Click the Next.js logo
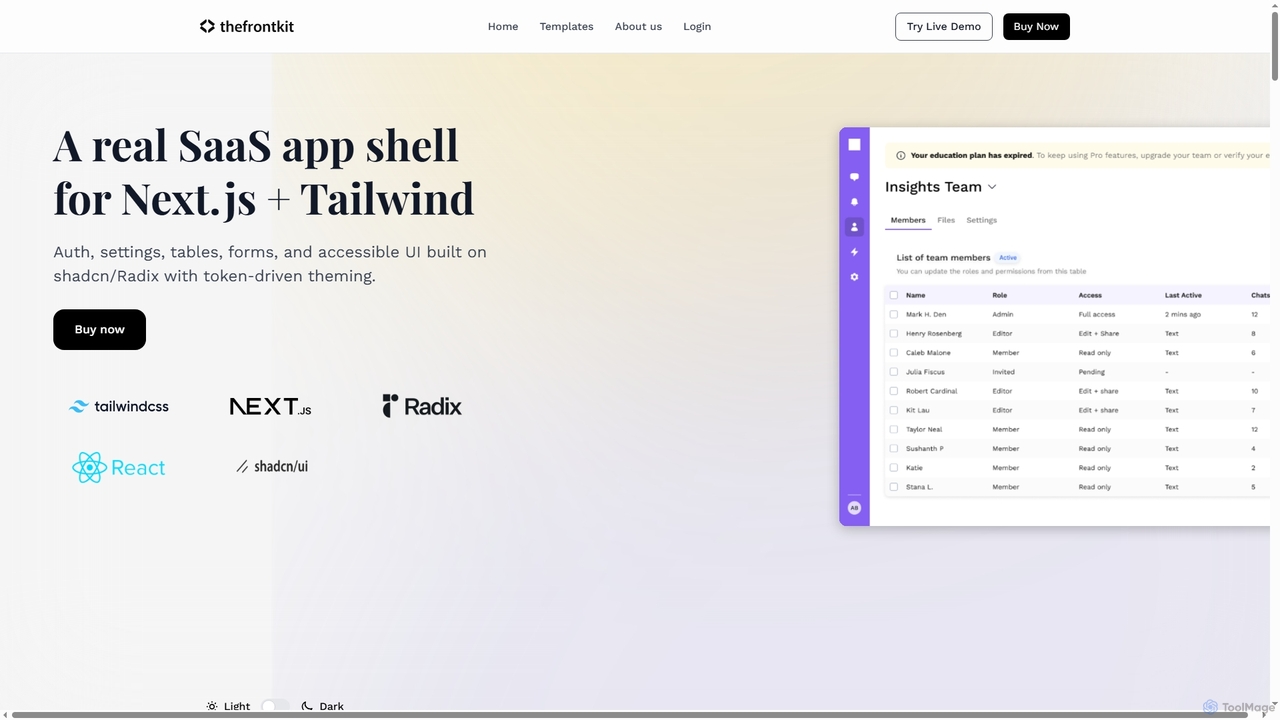The height and width of the screenshot is (720, 1280). [x=270, y=406]
